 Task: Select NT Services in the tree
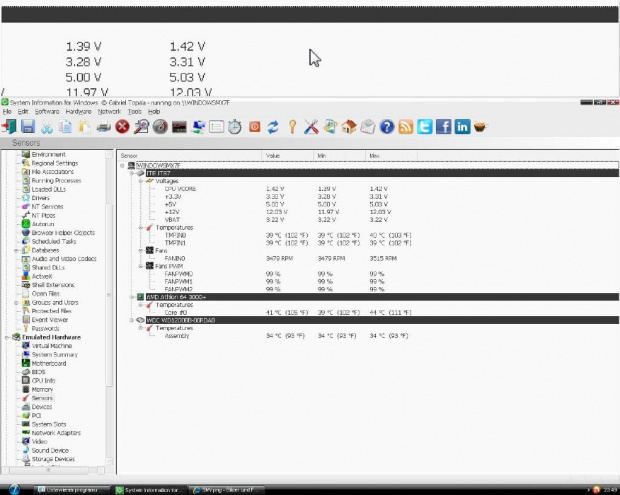(47, 206)
